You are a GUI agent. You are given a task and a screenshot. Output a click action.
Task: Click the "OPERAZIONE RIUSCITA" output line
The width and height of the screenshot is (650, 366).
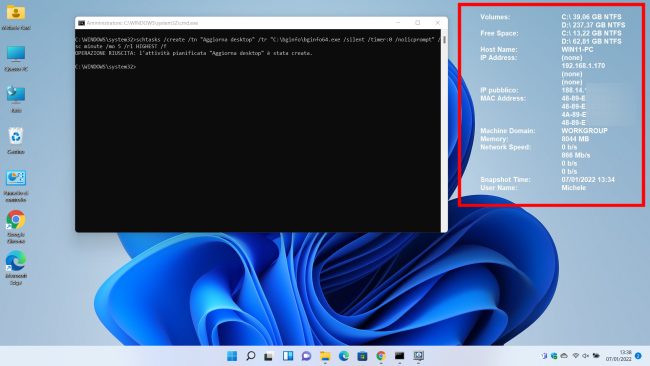coord(194,53)
